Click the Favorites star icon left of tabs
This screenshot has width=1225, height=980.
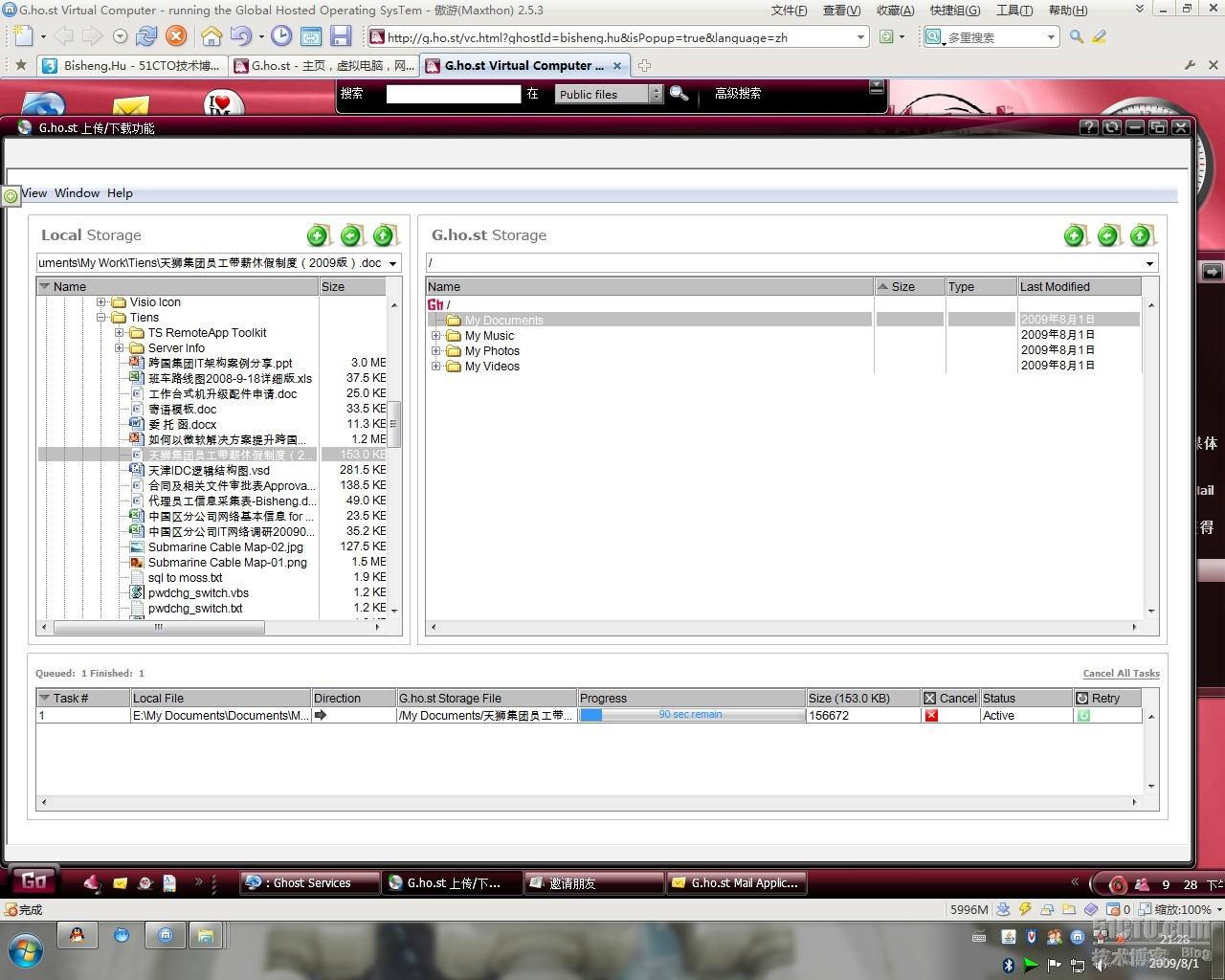(21, 65)
